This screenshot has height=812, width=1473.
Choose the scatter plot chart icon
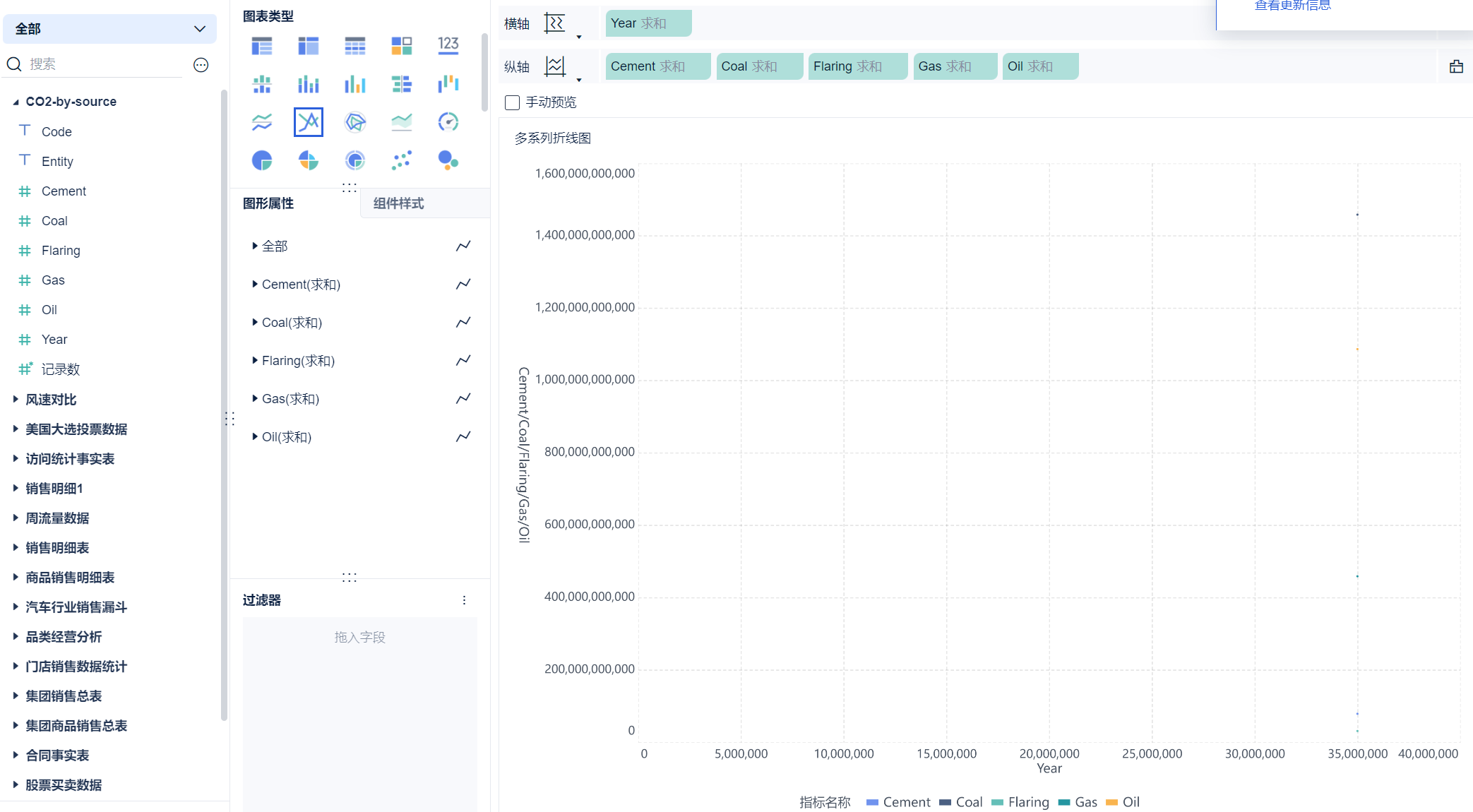pos(401,160)
